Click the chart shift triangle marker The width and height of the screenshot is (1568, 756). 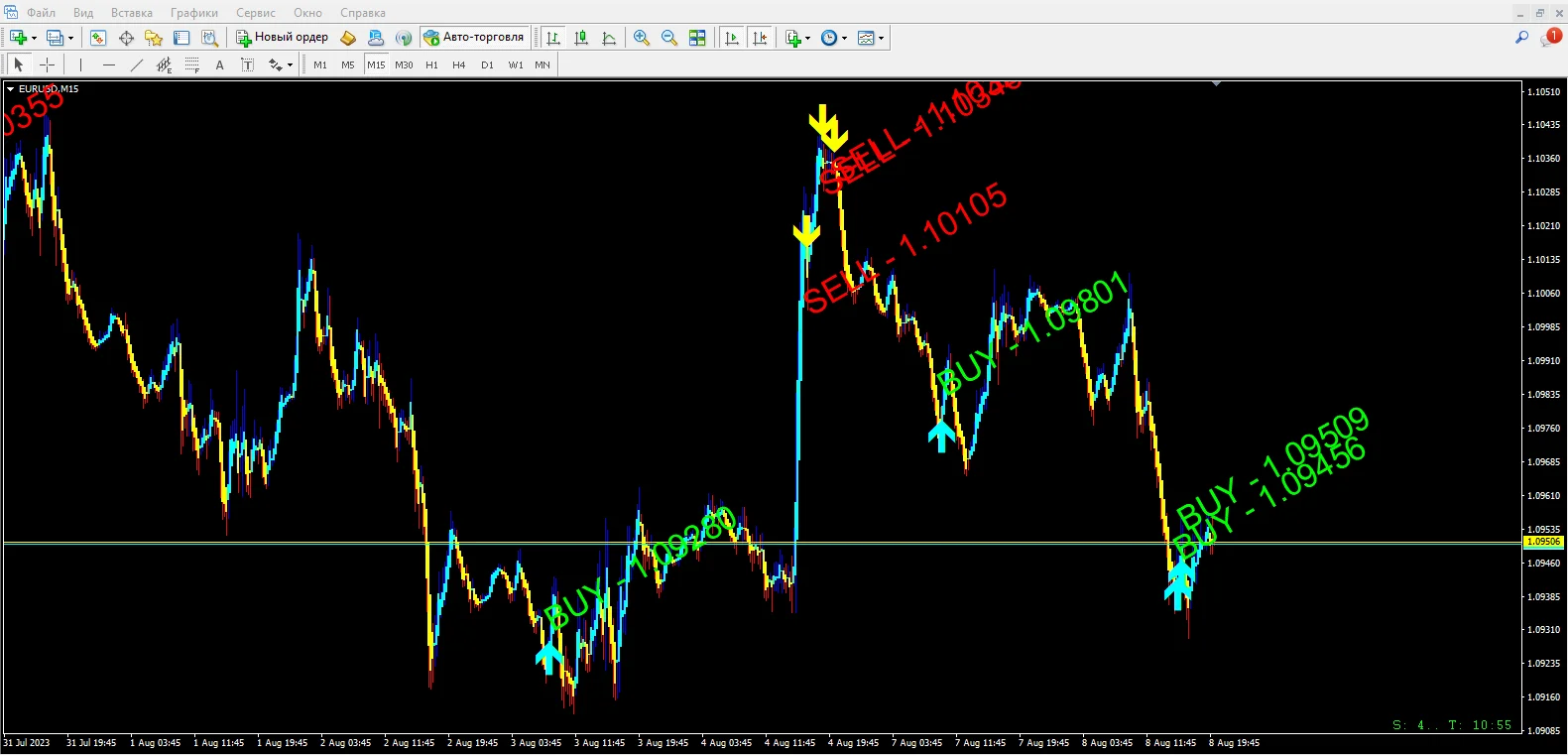click(1216, 84)
